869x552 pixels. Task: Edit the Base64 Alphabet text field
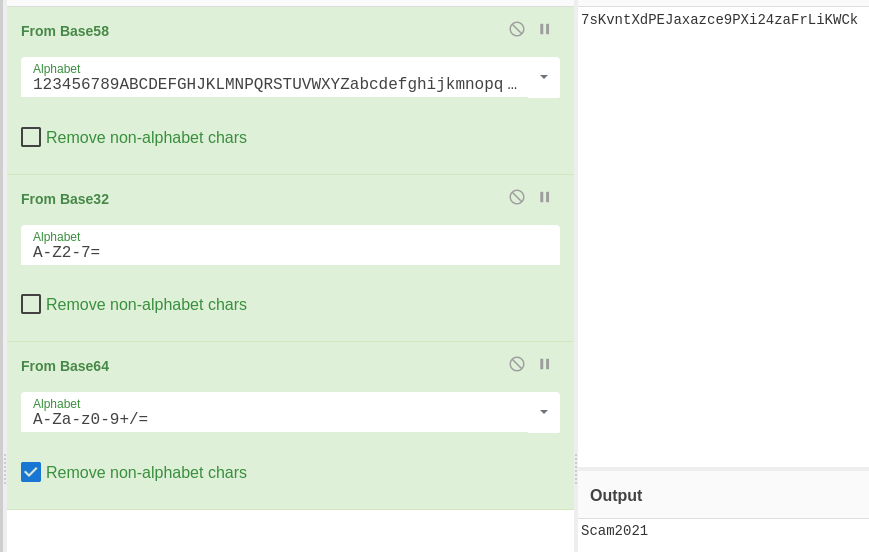(x=270, y=419)
